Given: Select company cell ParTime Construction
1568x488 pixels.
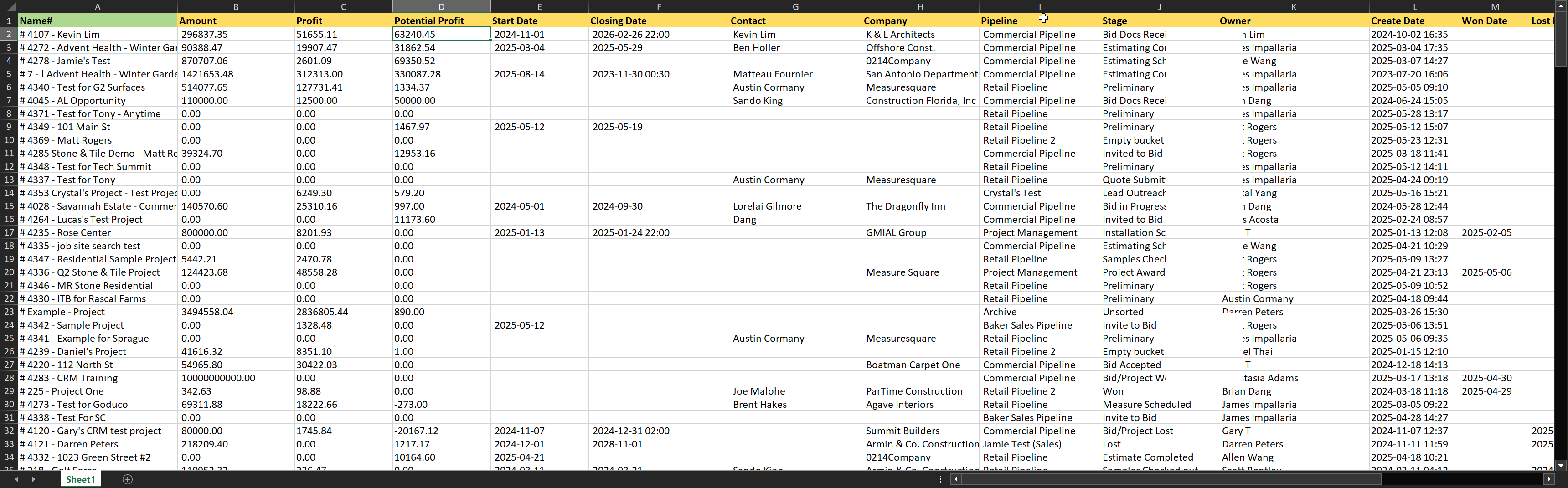Looking at the screenshot, I should click(920, 391).
